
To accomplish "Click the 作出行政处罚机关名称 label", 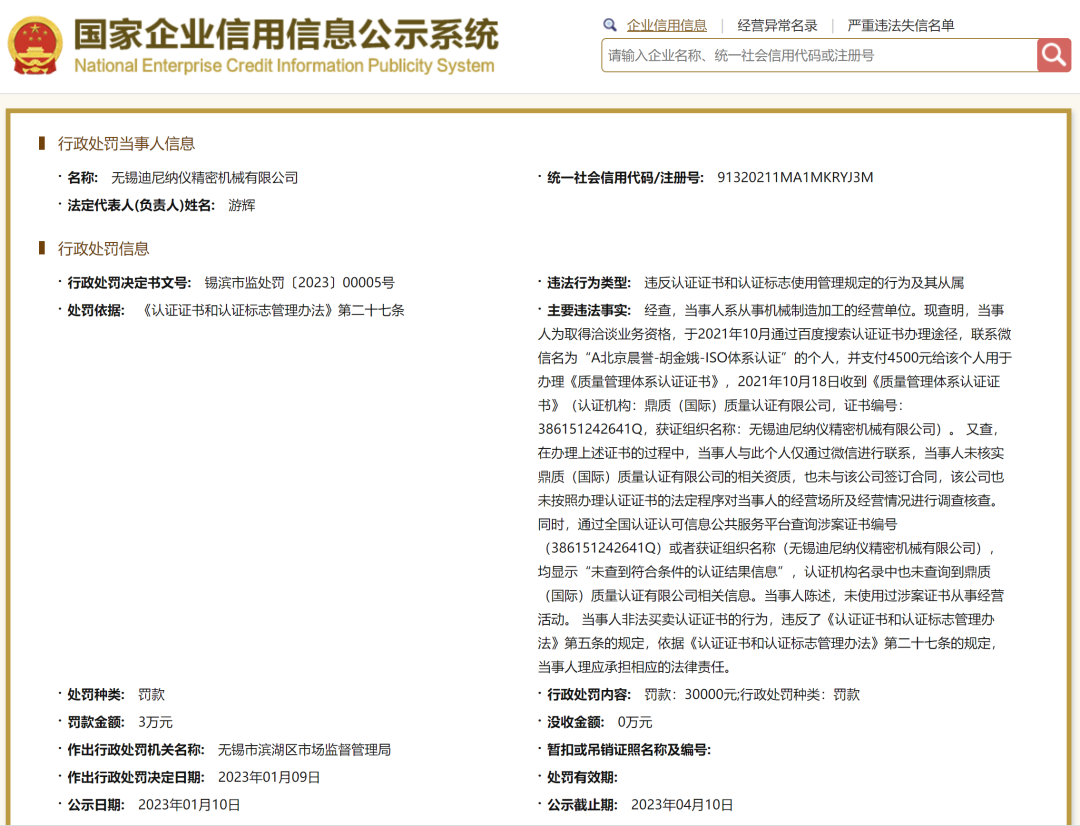I will 136,750.
